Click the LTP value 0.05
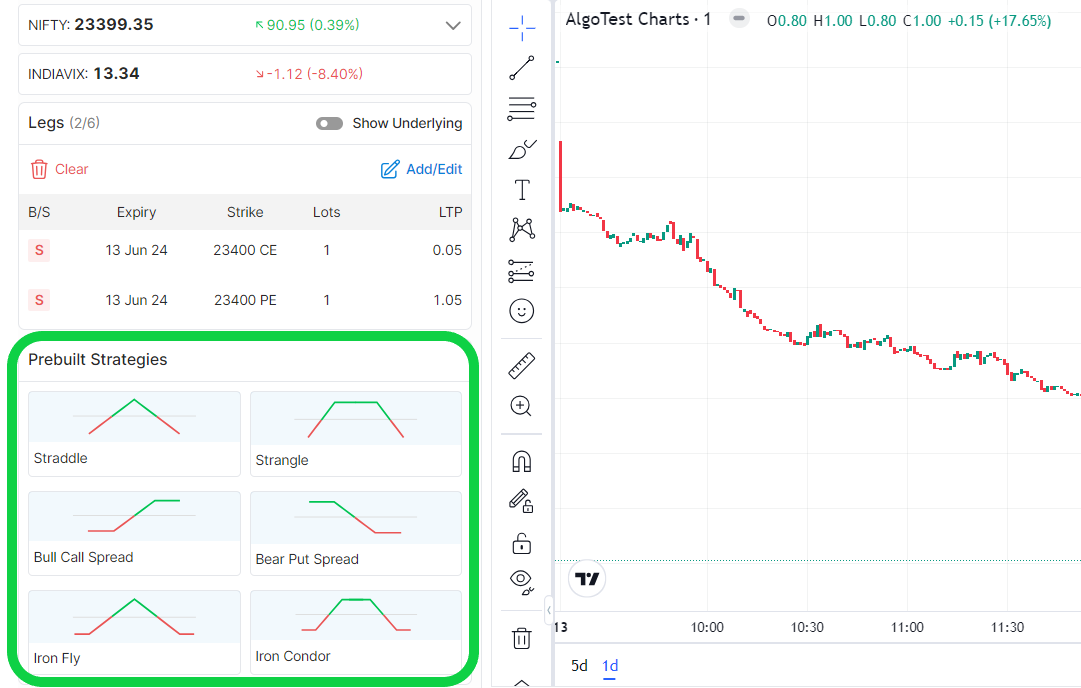 coord(447,250)
